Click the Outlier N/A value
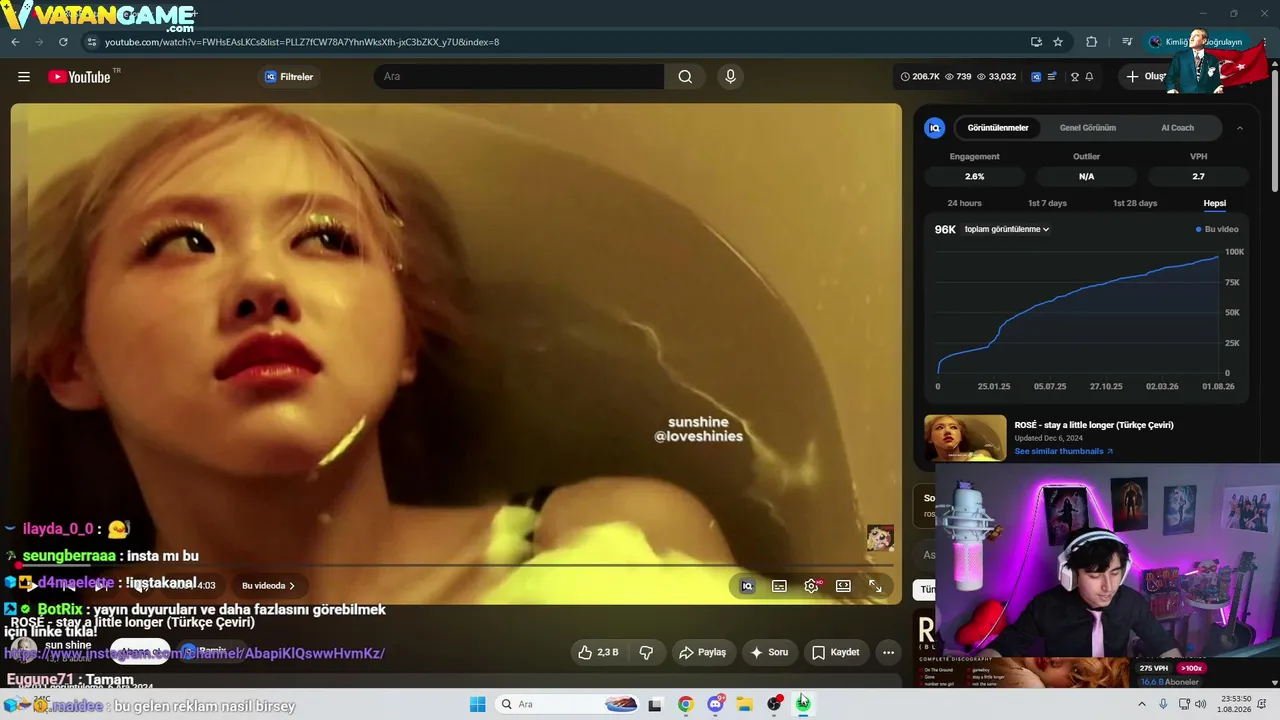Image resolution: width=1280 pixels, height=720 pixels. tap(1086, 176)
